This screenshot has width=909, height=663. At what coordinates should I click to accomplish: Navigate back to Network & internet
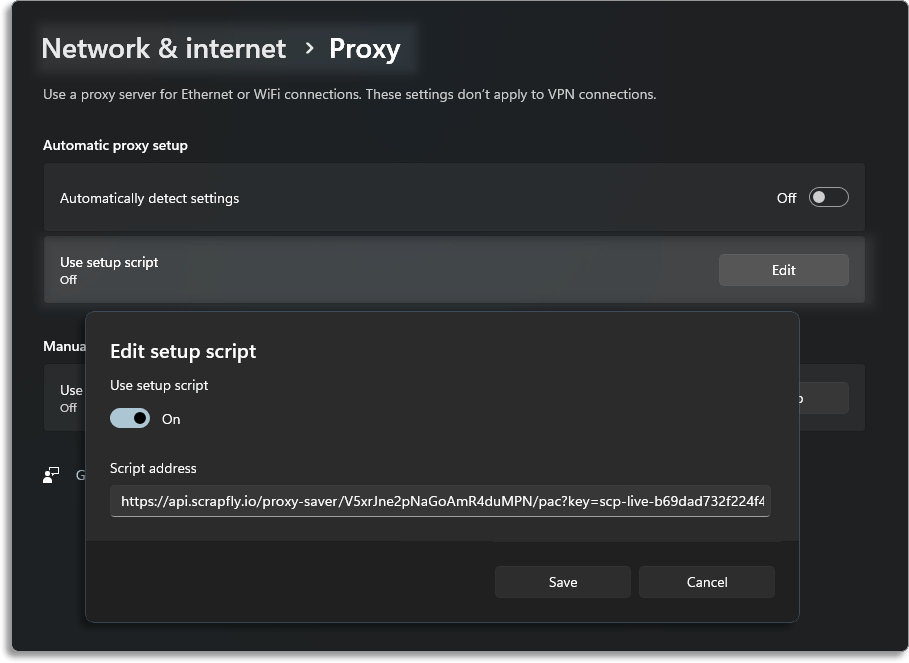(x=163, y=48)
